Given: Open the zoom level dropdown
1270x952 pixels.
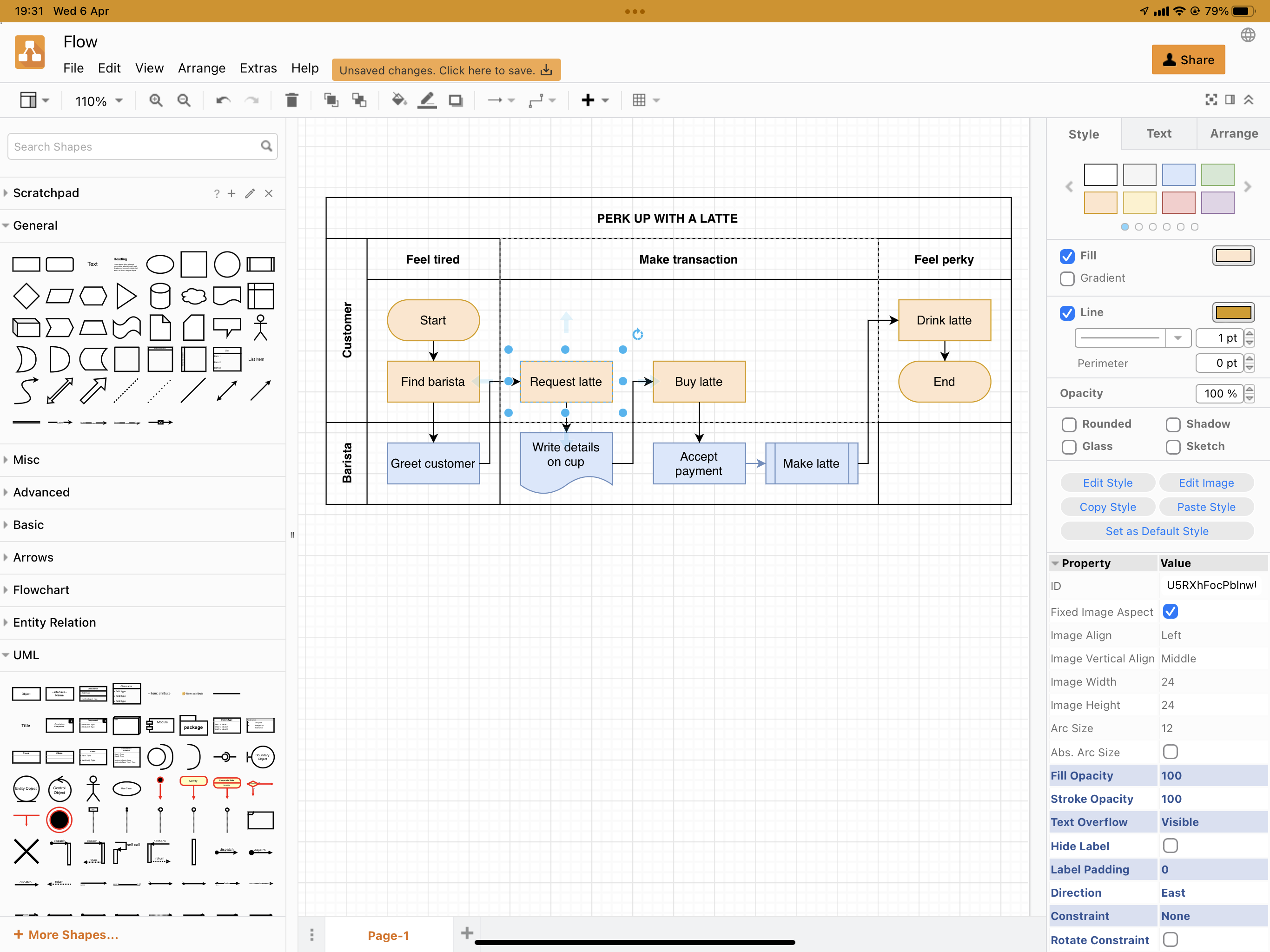Looking at the screenshot, I should pyautogui.click(x=98, y=100).
